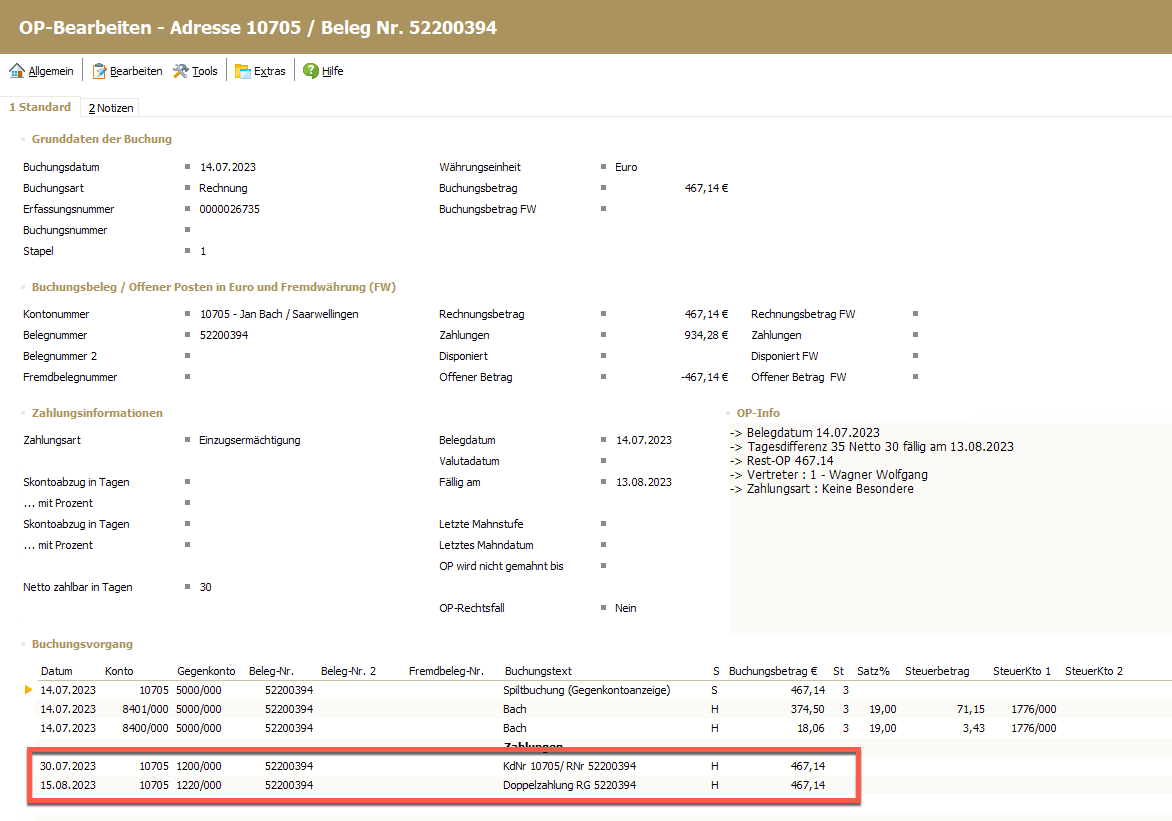The height and width of the screenshot is (821, 1172).
Task: Click the Fällig am date 13.08.2023
Action: pyautogui.click(x=643, y=482)
